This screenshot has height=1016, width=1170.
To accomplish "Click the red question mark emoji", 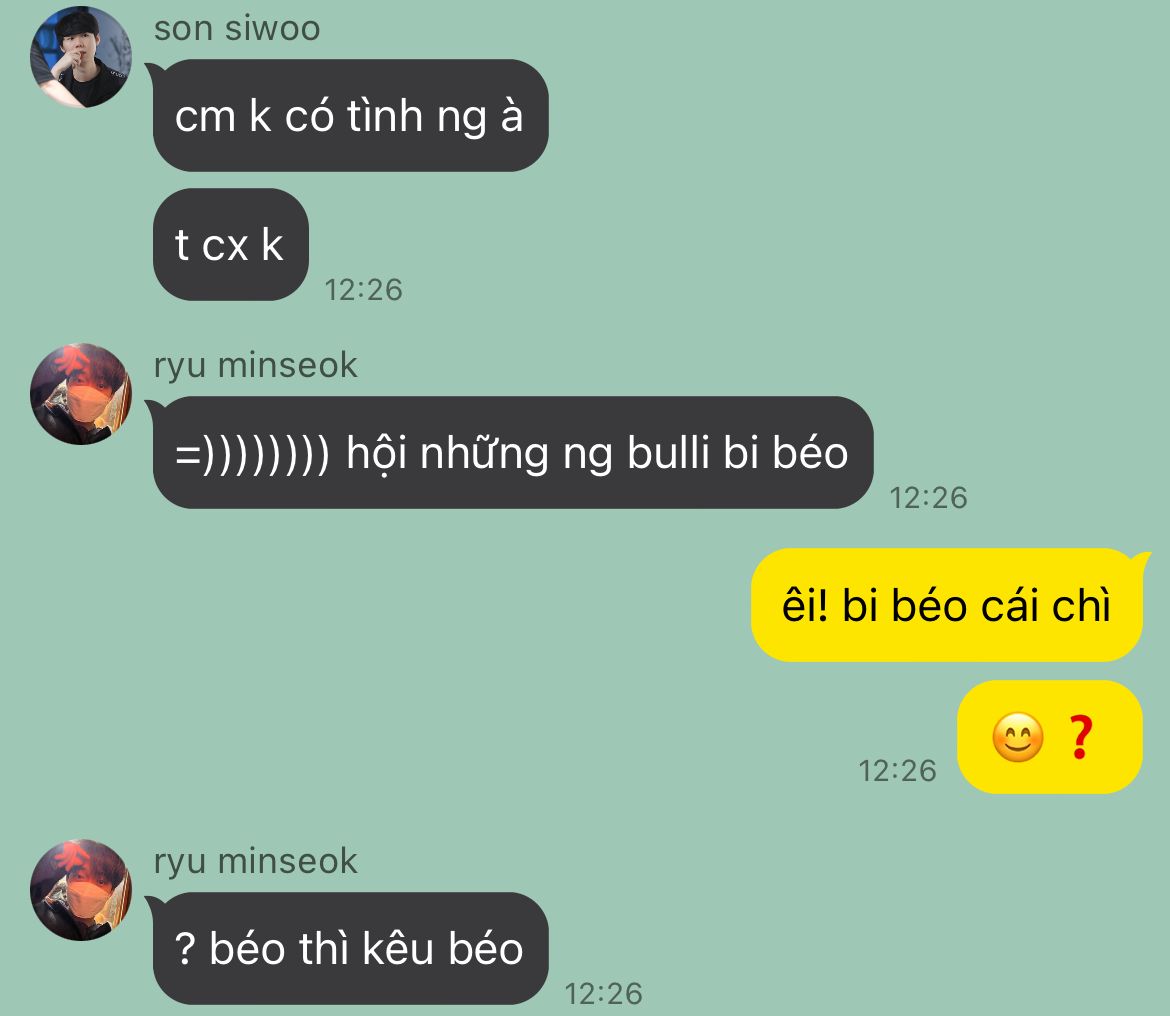I will coord(1080,738).
